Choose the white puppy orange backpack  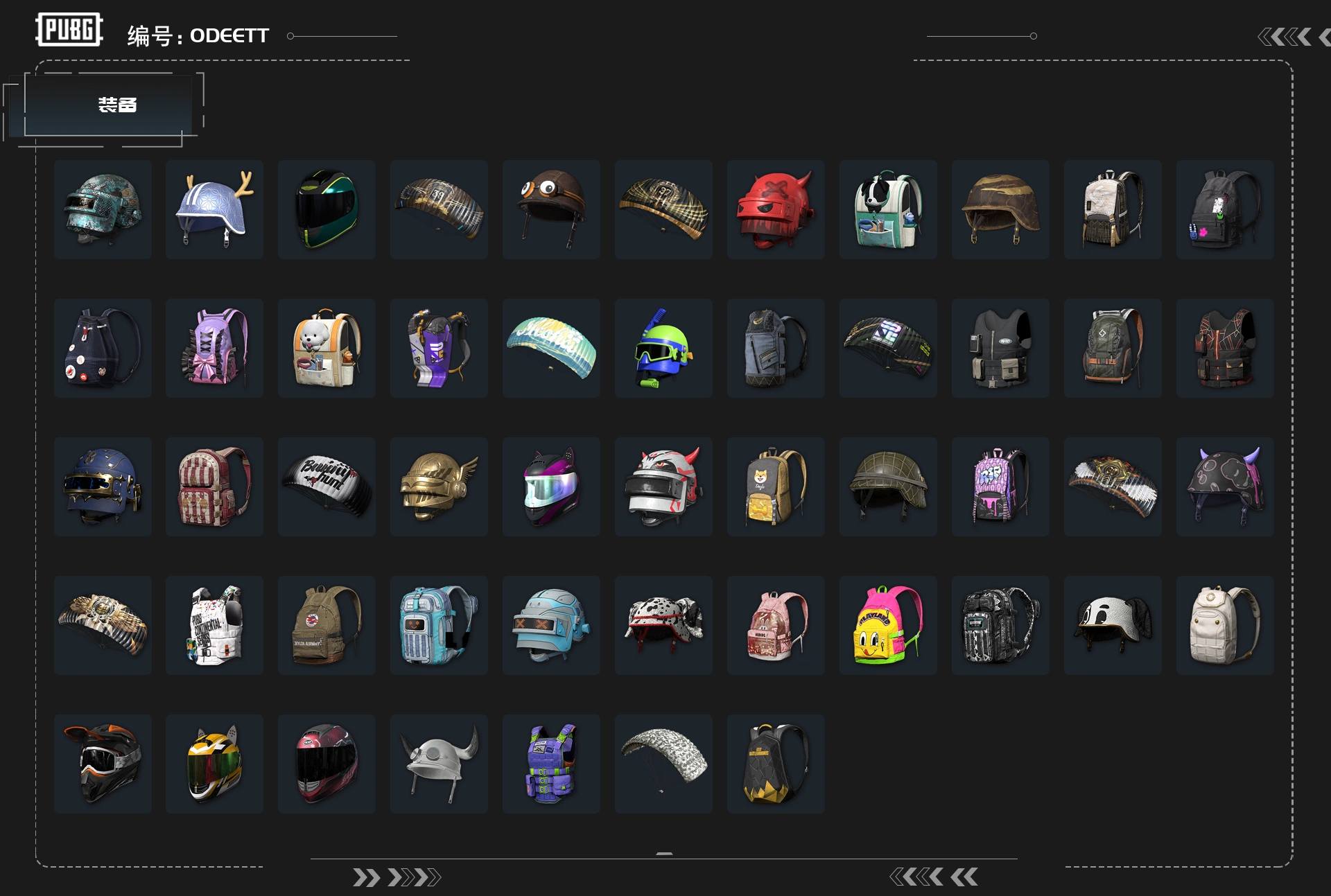(327, 348)
